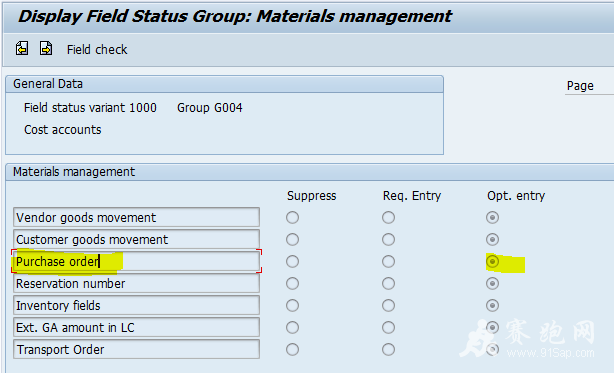Viewport: 614px width, 373px height.
Task: Select Opt. entry for Reservation number
Action: tap(492, 283)
